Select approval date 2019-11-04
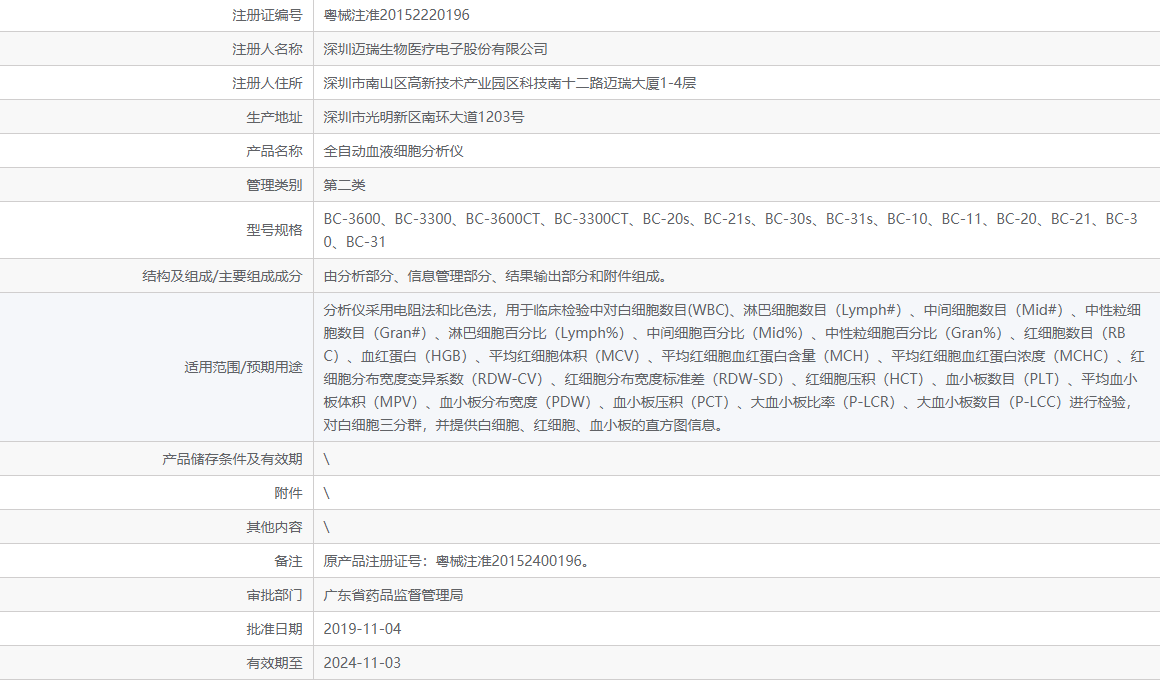1160x680 pixels. tap(362, 629)
